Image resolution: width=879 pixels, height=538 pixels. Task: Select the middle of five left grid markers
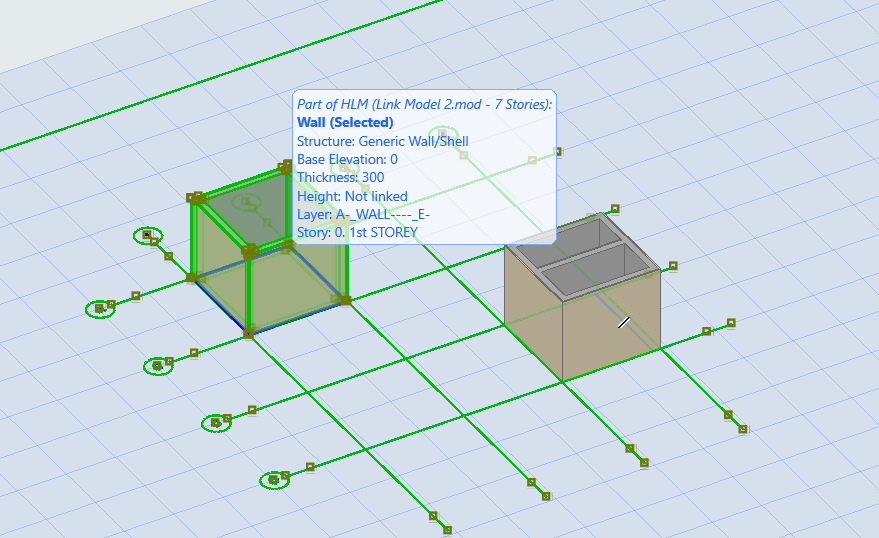click(158, 366)
